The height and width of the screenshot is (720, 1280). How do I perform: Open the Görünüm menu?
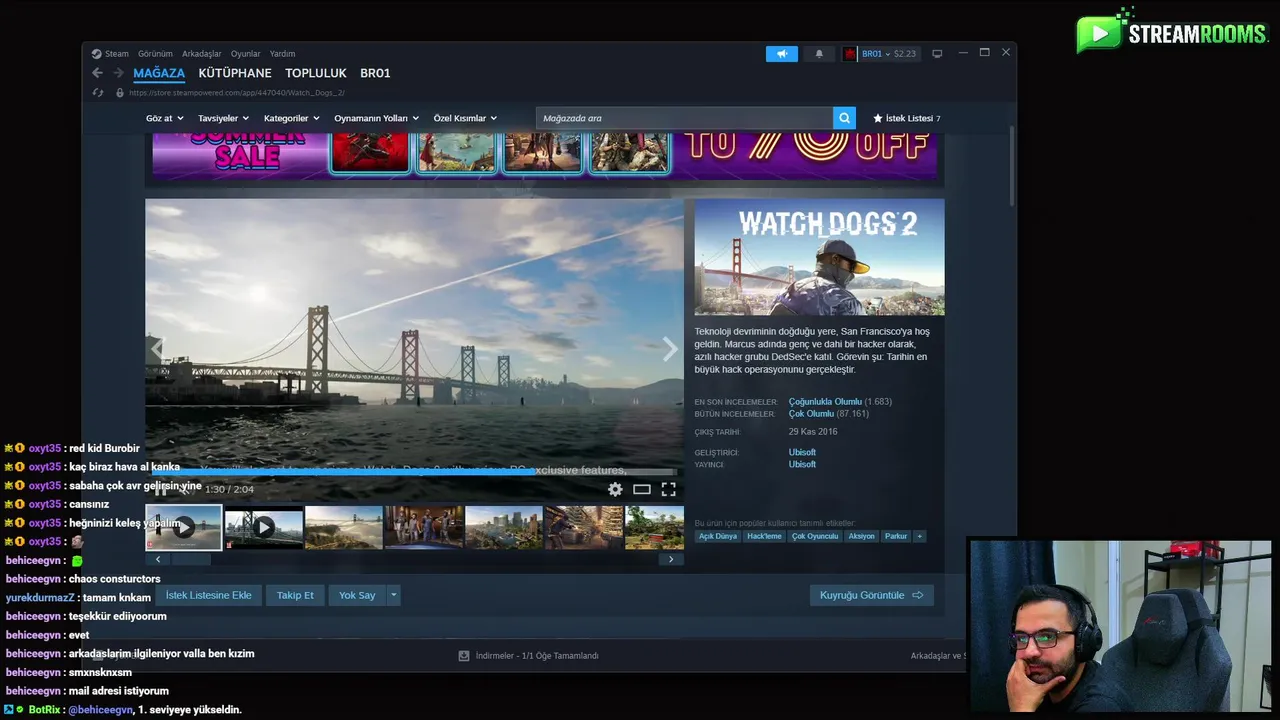click(155, 54)
